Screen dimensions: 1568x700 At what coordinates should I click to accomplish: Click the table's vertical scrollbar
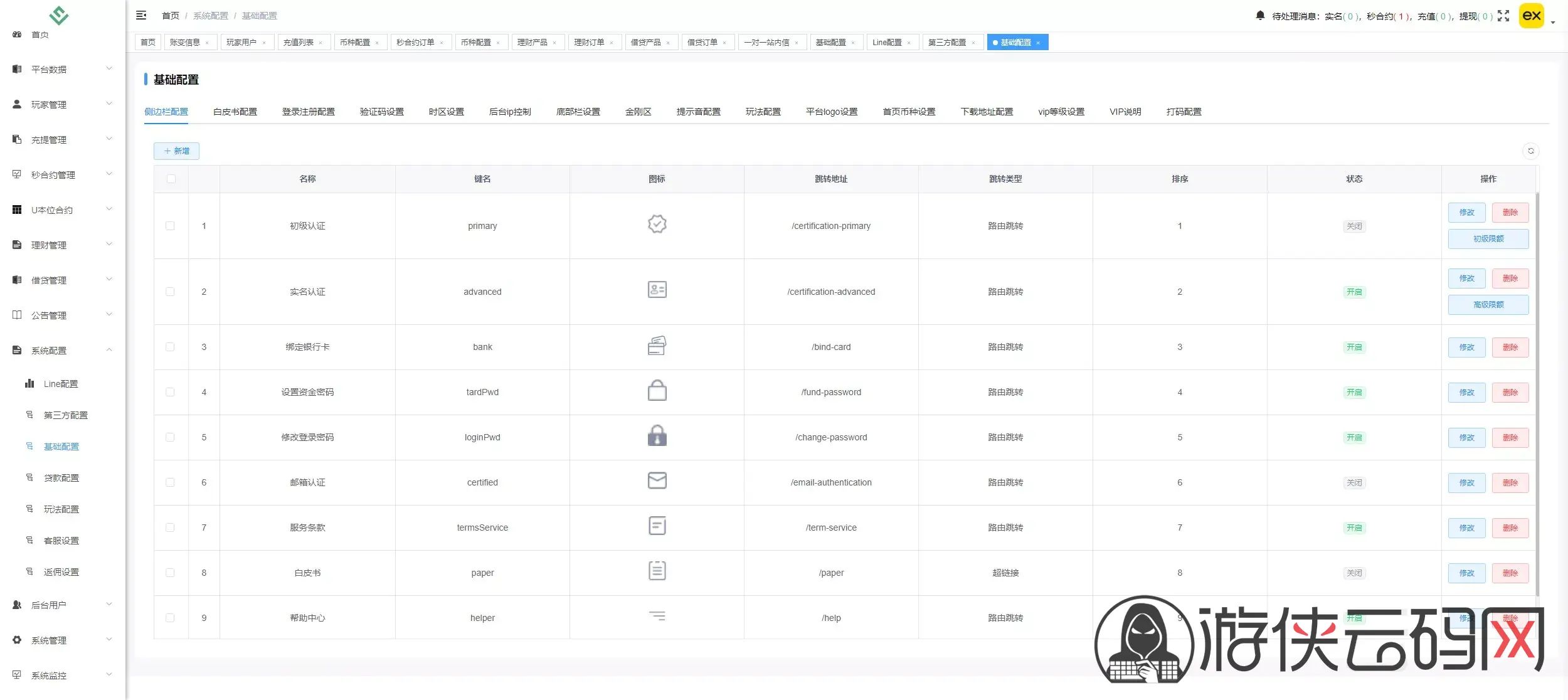(1537, 395)
